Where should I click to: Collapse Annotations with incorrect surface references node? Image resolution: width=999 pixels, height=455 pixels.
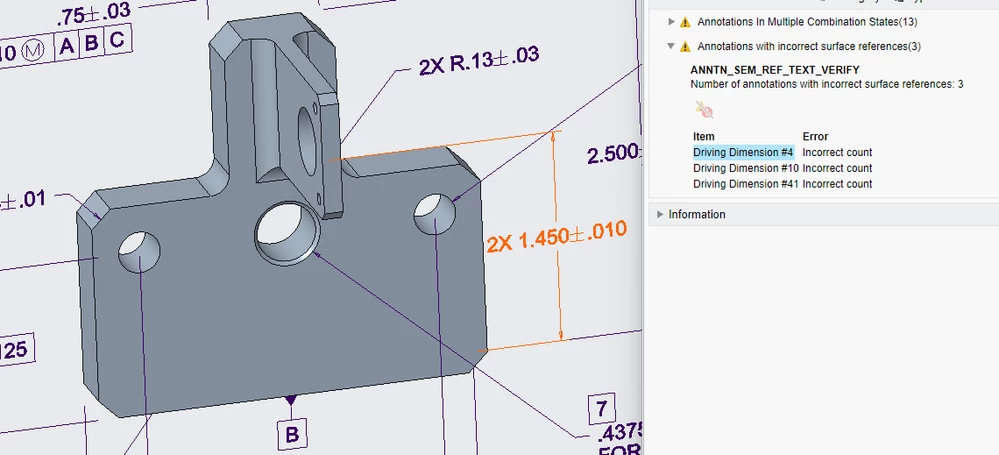(671, 46)
